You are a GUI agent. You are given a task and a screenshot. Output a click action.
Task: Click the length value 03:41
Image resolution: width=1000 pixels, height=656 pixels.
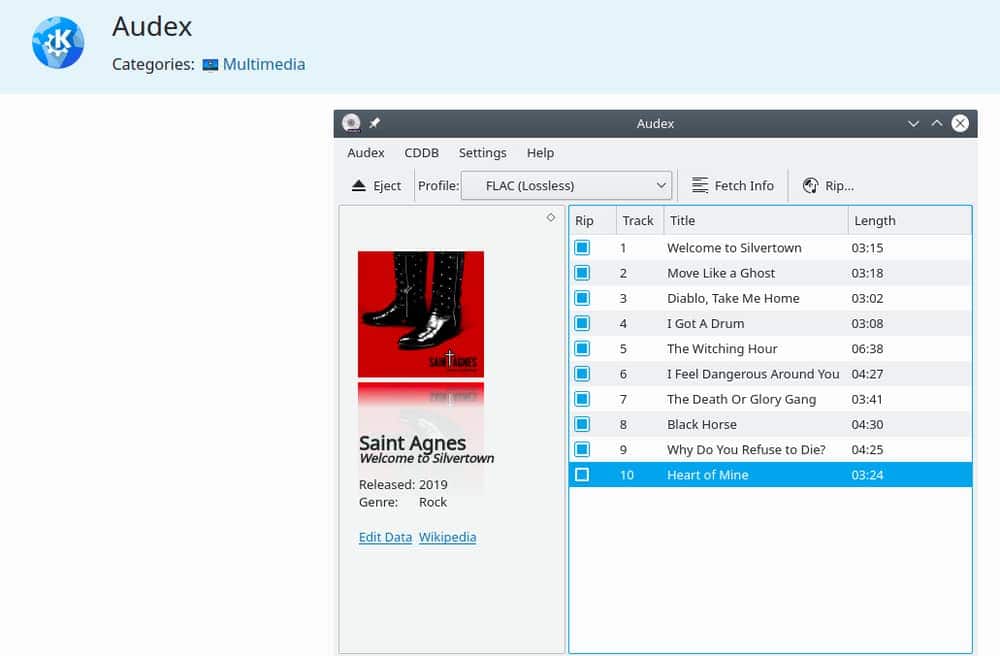click(x=867, y=399)
